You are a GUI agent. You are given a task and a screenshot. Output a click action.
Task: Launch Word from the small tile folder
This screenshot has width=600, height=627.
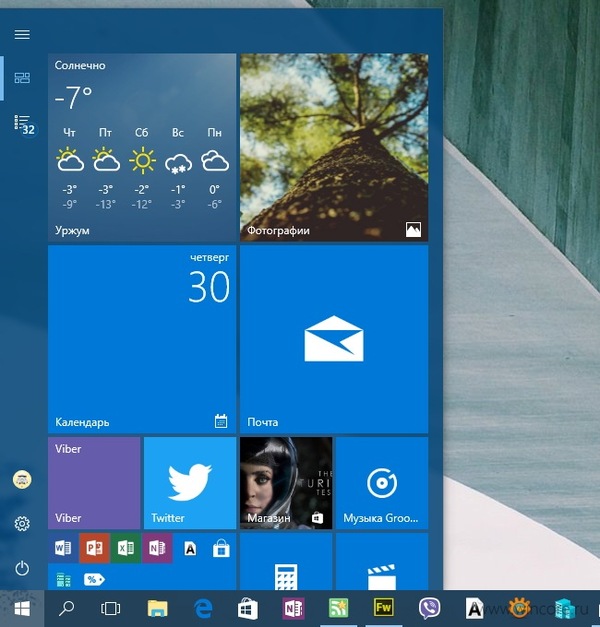(x=61, y=548)
